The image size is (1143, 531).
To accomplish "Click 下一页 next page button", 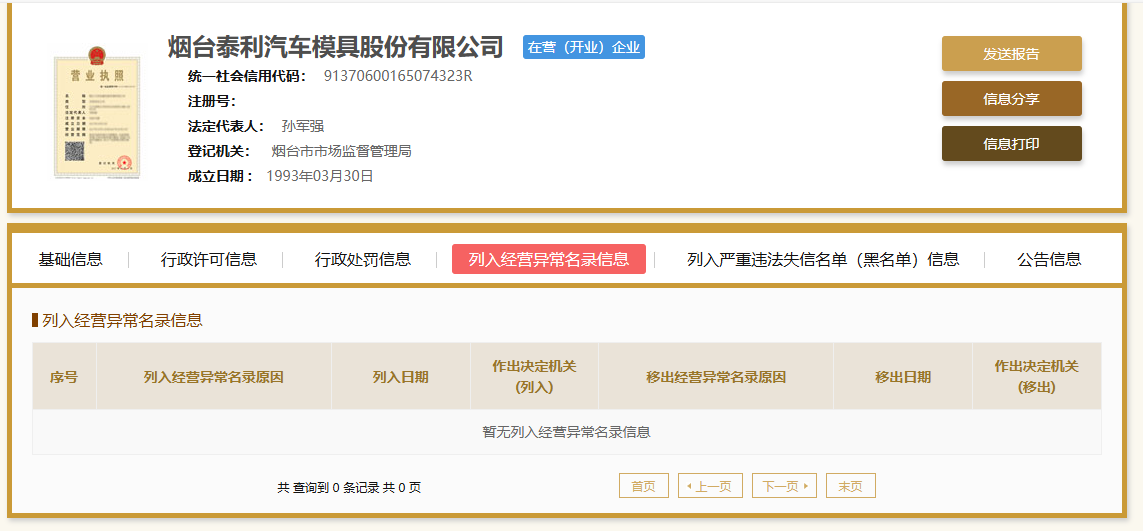I will pyautogui.click(x=784, y=486).
